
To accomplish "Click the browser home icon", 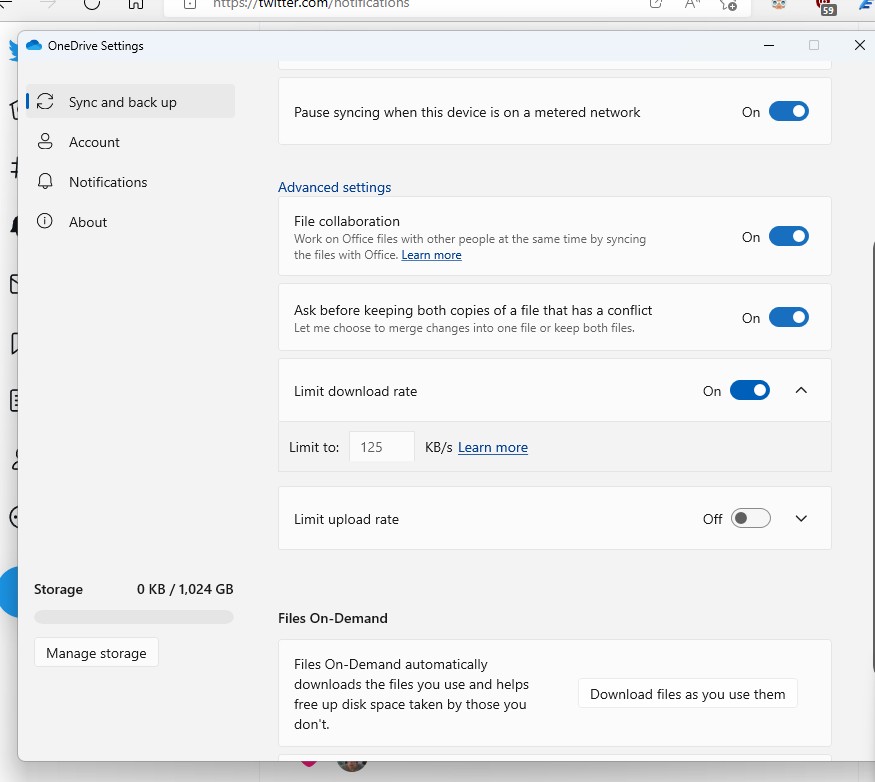I will (x=136, y=4).
